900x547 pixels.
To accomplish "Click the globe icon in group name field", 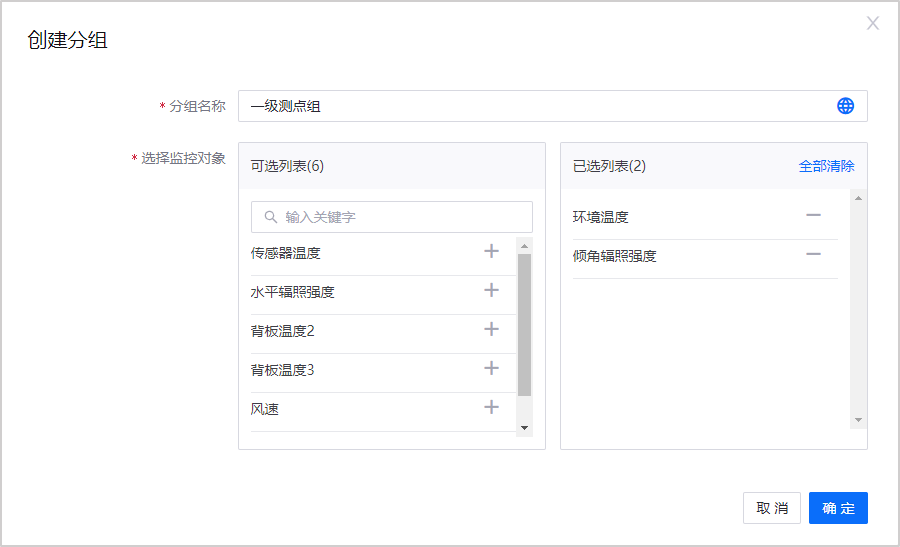I will click(845, 106).
